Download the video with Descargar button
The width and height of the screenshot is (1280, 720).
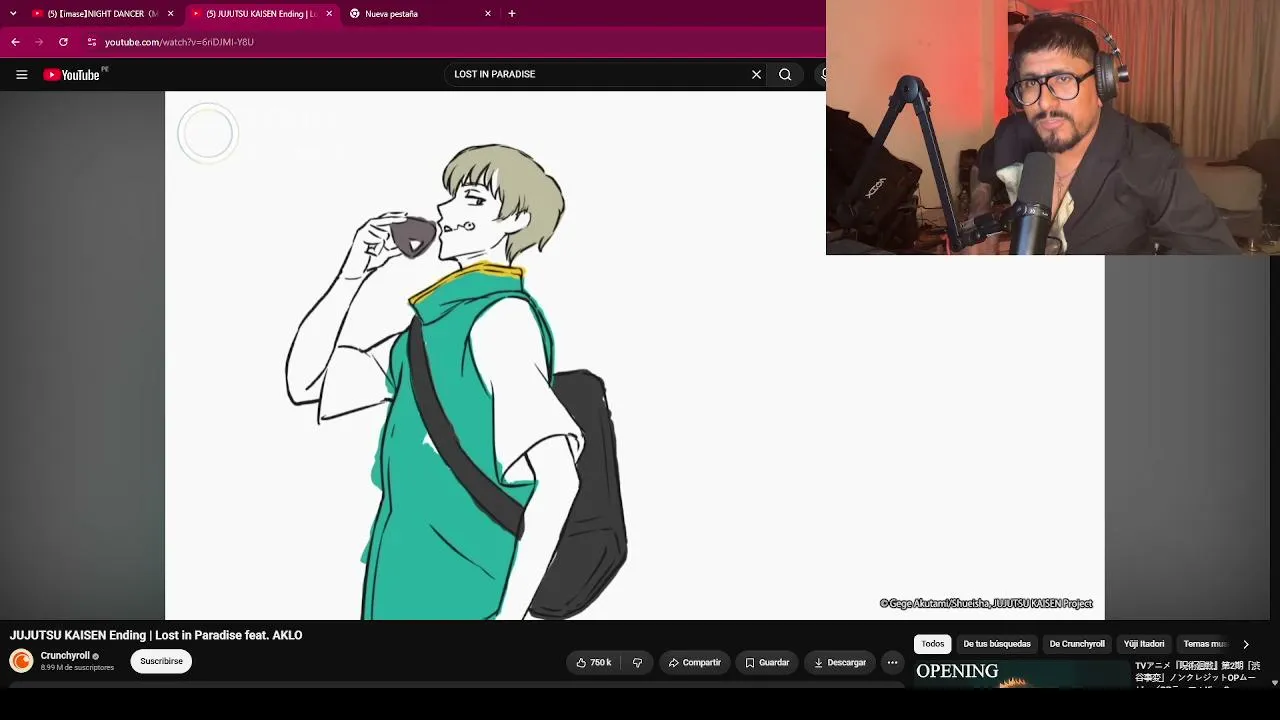pos(840,662)
